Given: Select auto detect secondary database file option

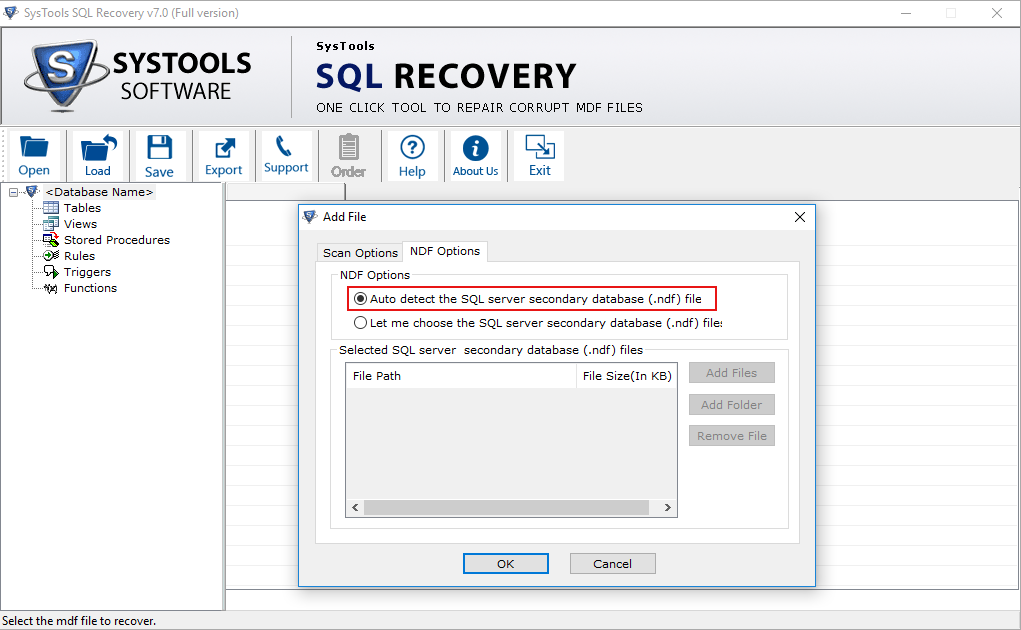Looking at the screenshot, I should pyautogui.click(x=358, y=298).
